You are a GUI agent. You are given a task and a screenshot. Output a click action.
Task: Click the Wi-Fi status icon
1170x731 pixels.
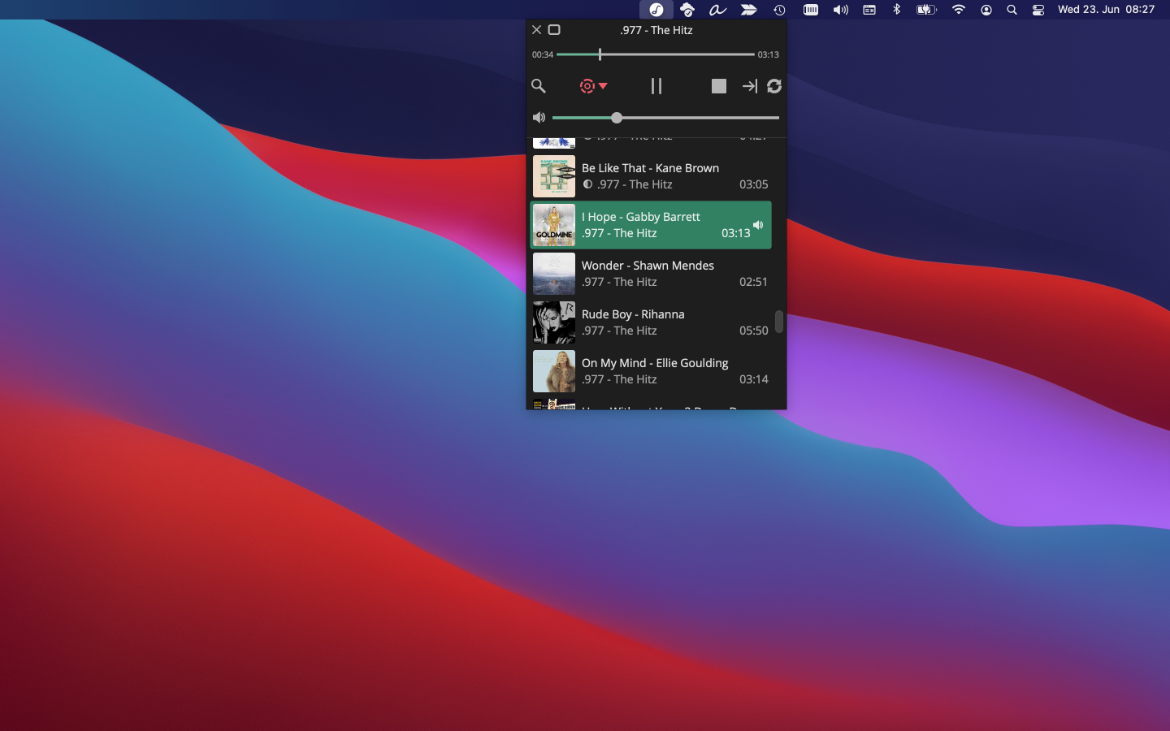pos(958,10)
